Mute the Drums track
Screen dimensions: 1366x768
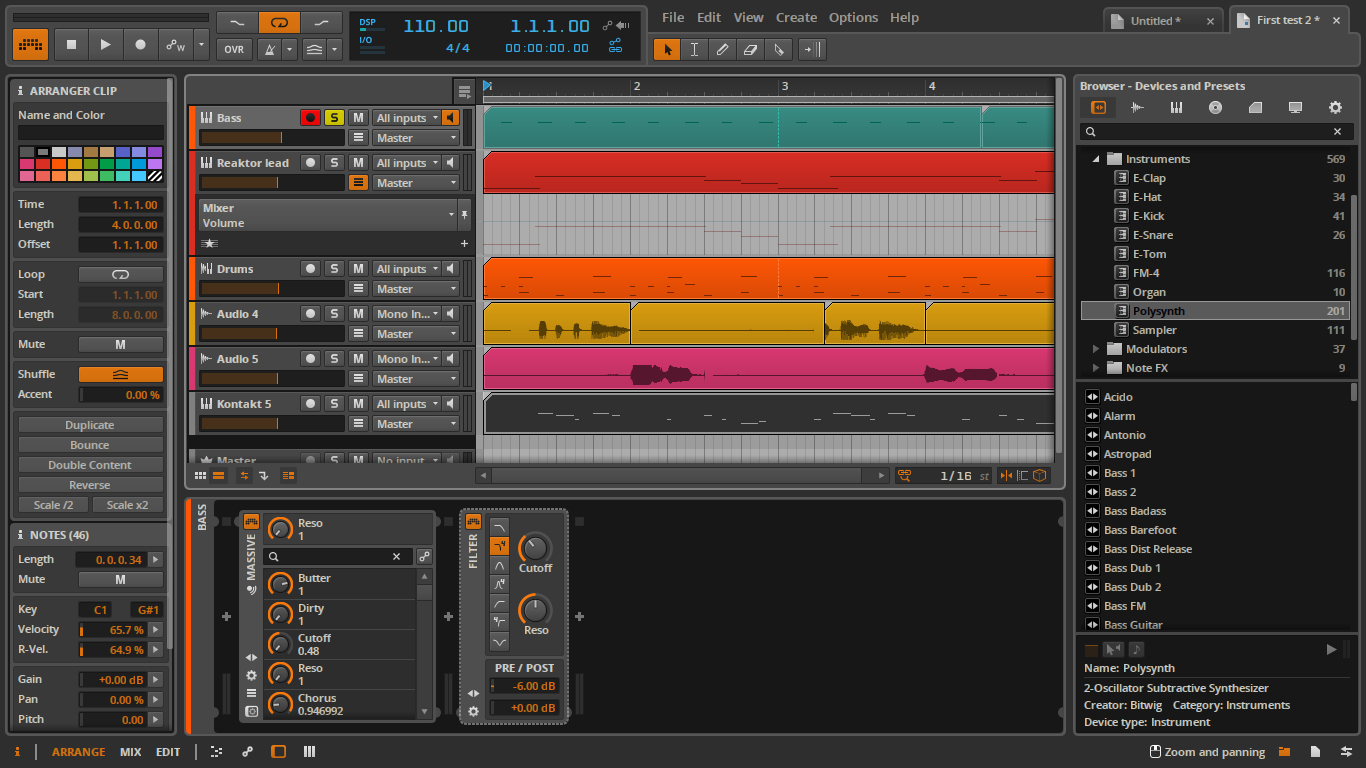coord(357,268)
